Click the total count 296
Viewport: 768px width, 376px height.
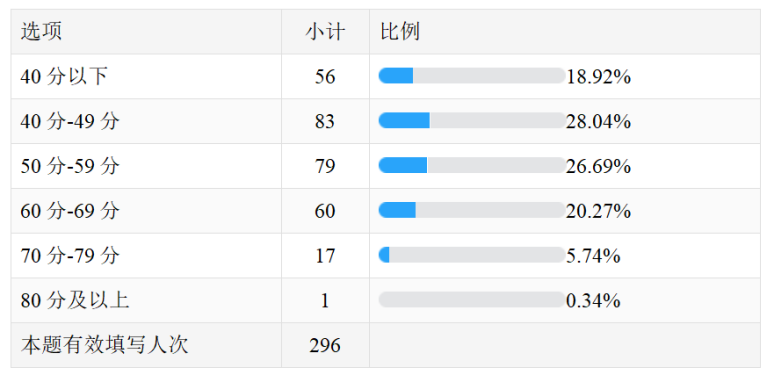(325, 346)
